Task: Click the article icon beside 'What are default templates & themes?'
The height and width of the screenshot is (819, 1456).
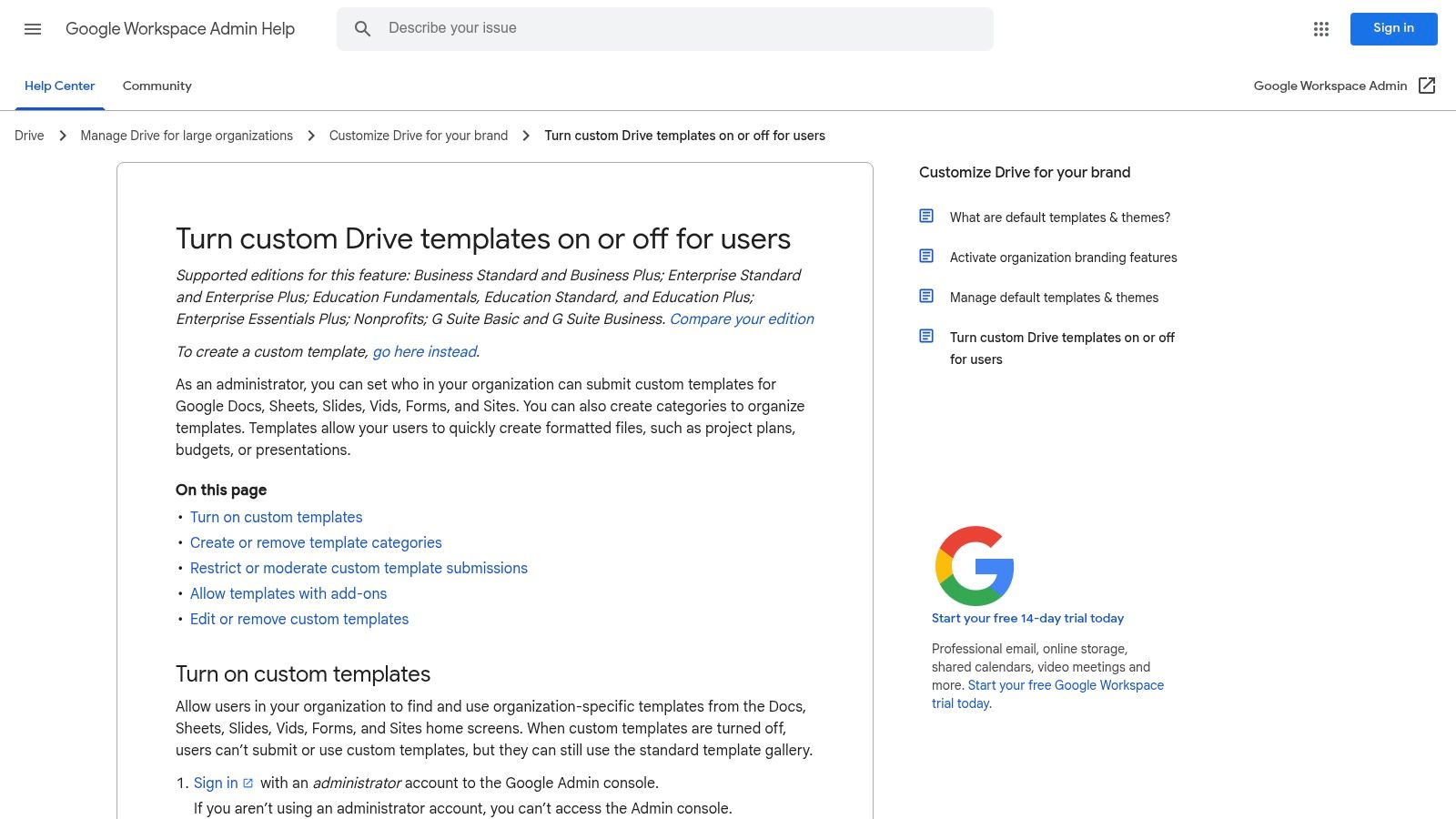Action: click(926, 216)
